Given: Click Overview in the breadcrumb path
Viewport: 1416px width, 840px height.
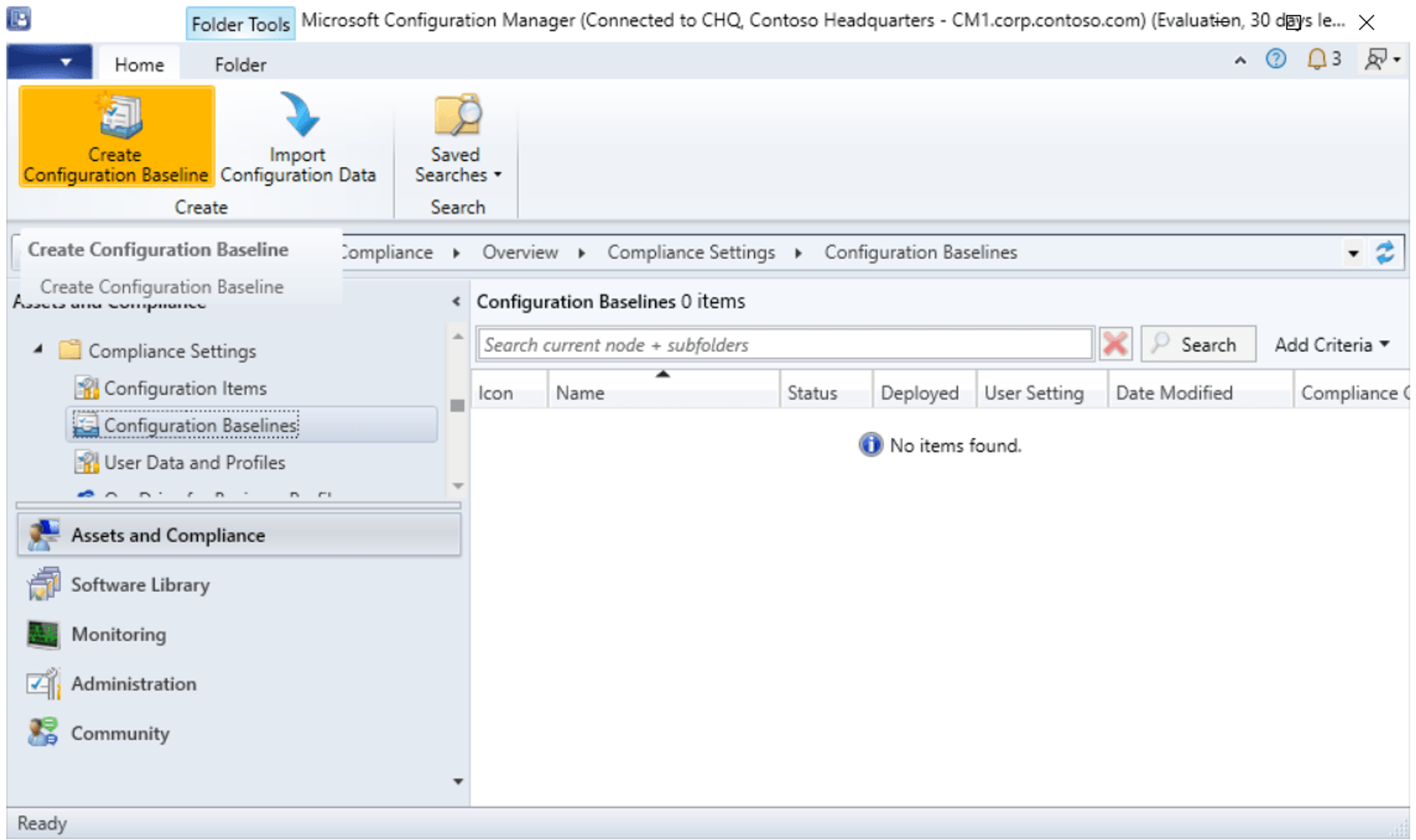Looking at the screenshot, I should [520, 252].
